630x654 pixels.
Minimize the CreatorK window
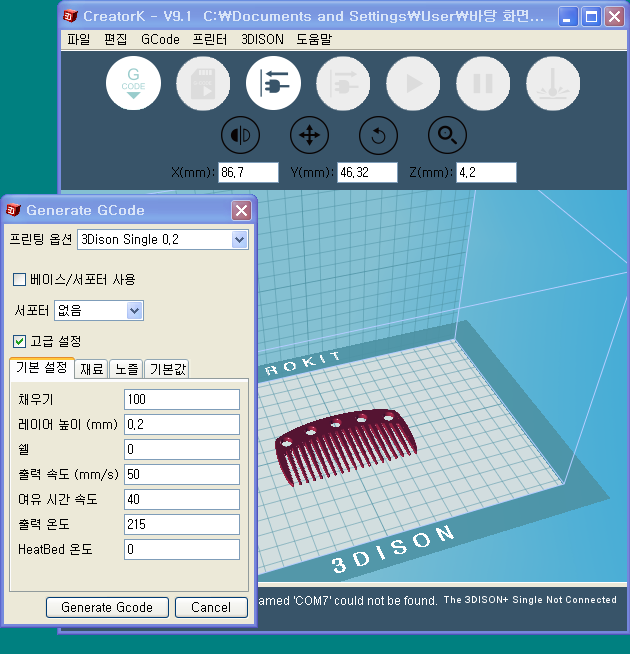coord(568,17)
